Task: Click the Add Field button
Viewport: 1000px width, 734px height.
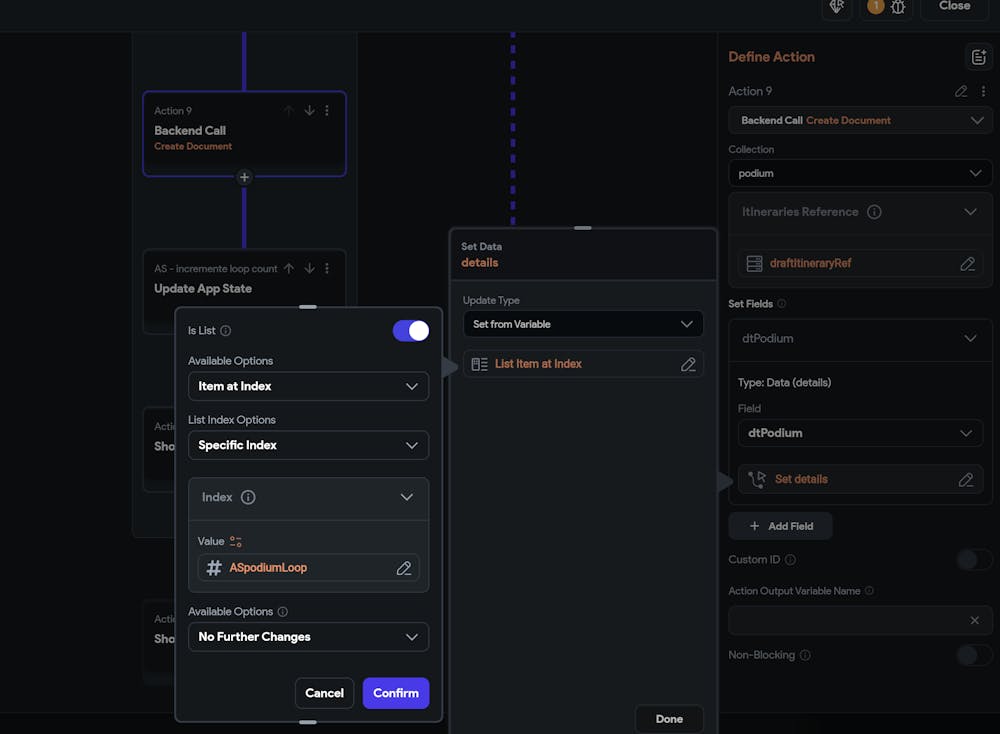Action: coord(781,526)
